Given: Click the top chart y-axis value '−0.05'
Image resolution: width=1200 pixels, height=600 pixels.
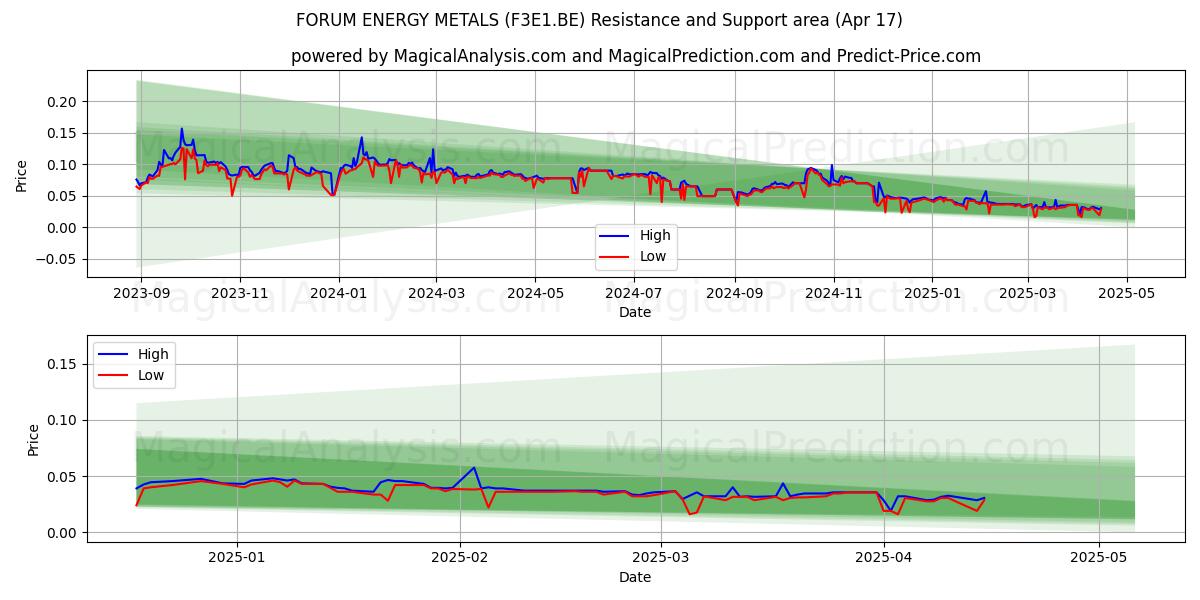Looking at the screenshot, I should 56,259.
